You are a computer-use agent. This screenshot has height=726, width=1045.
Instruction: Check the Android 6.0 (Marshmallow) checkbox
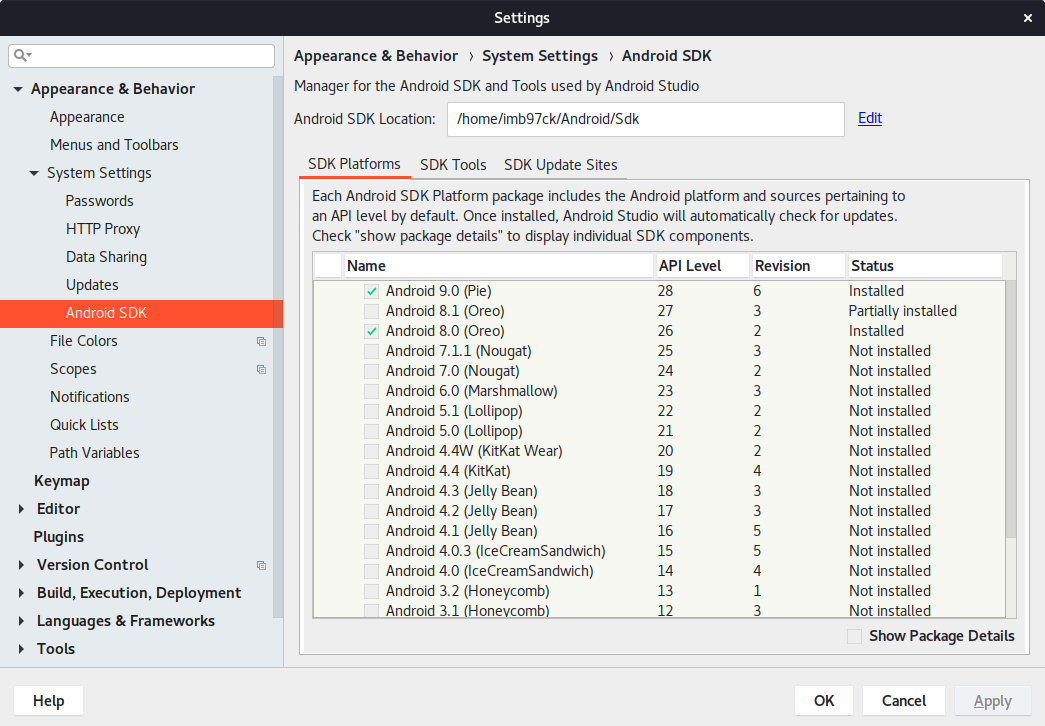[372, 391]
